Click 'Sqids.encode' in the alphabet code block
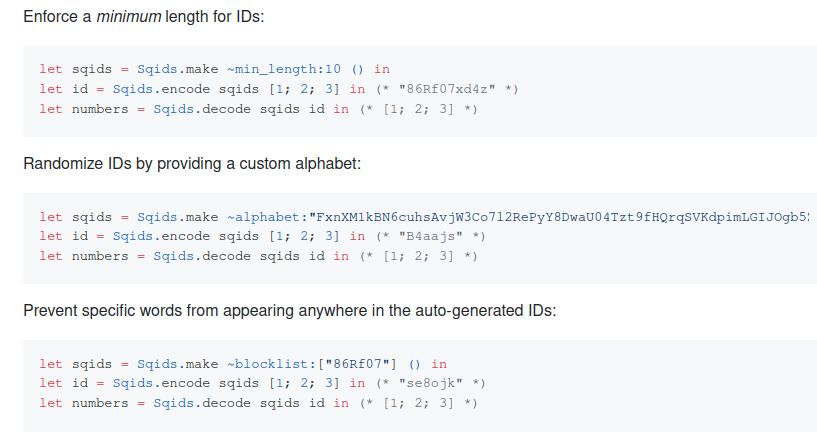 (x=162, y=237)
